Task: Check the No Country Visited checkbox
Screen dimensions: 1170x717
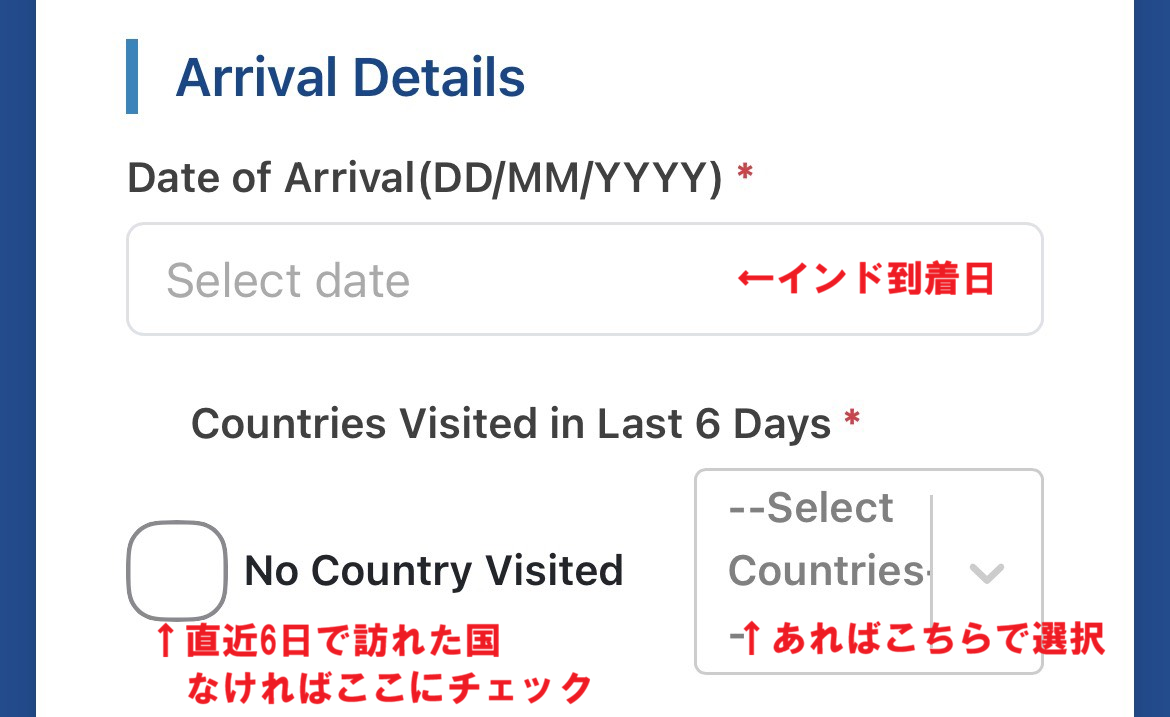Action: (x=176, y=570)
